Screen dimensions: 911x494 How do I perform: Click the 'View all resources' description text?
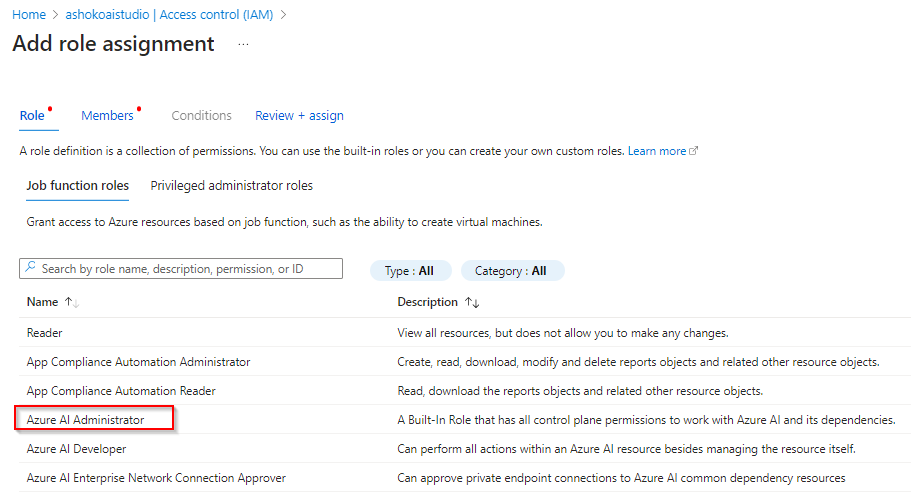[562, 333]
